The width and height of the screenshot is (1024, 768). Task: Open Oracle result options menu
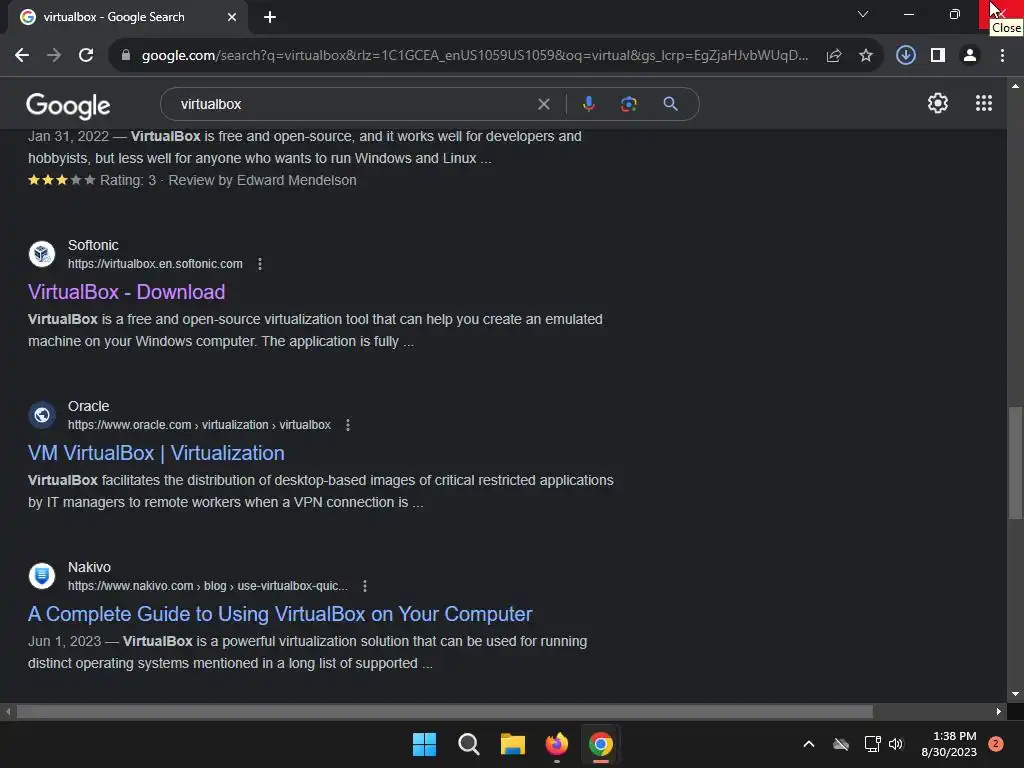(x=348, y=425)
